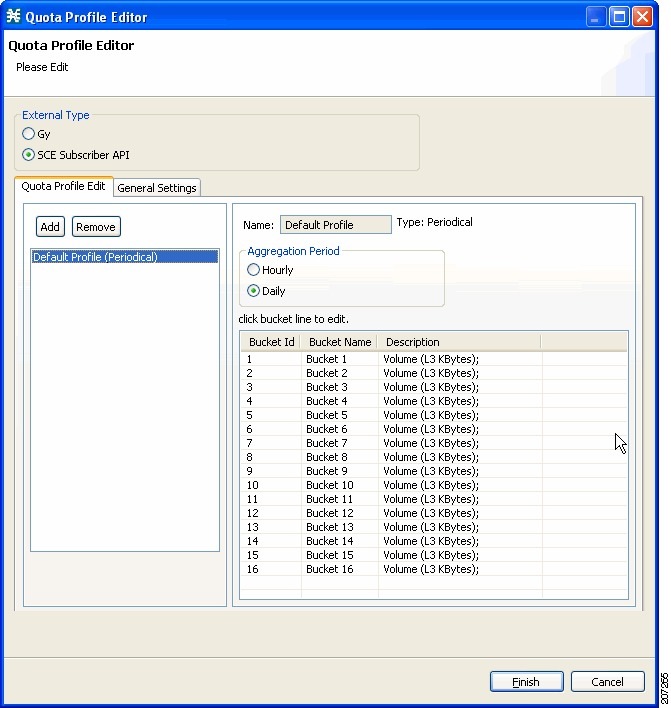The height and width of the screenshot is (708, 671).
Task: Click the Bucket Id column header
Action: (x=271, y=342)
